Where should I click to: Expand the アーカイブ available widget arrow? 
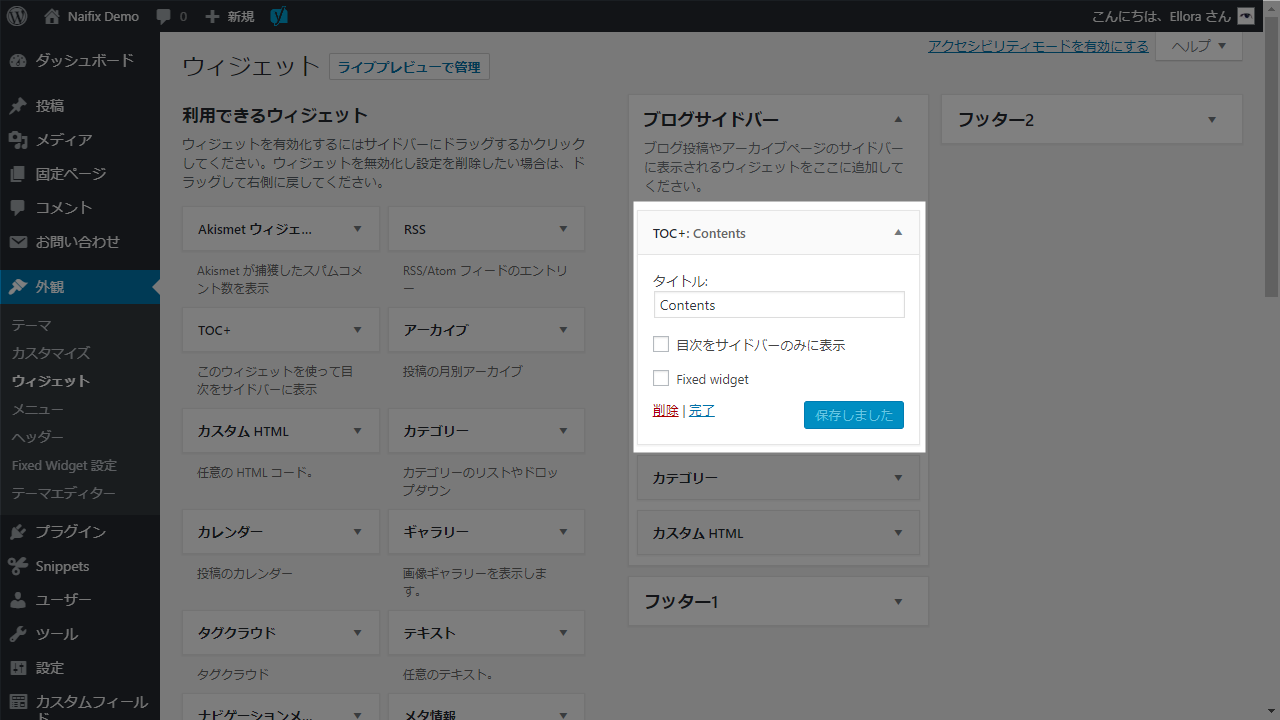(563, 330)
